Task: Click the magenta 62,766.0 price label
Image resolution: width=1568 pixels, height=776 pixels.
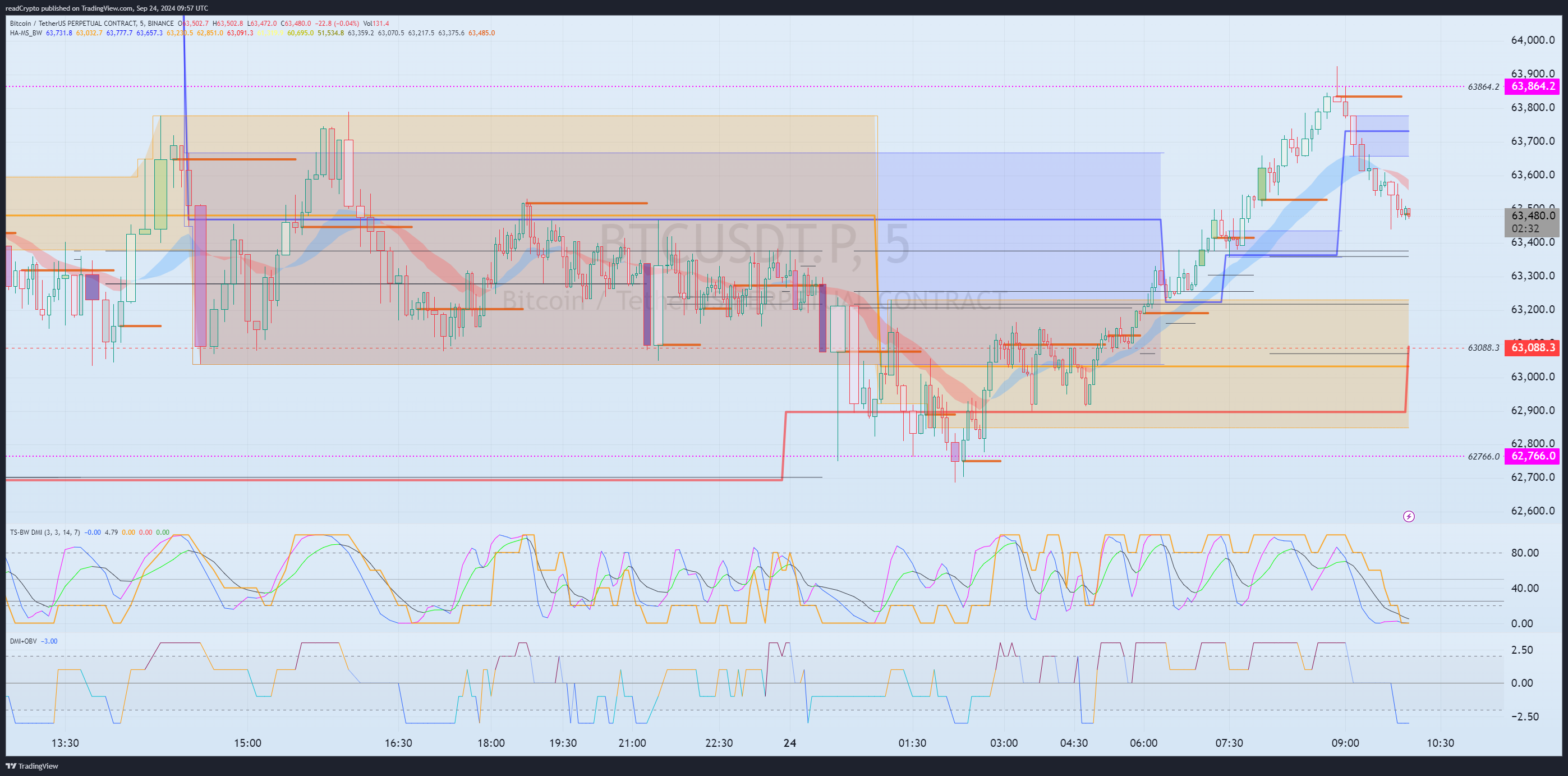Action: coord(1532,456)
